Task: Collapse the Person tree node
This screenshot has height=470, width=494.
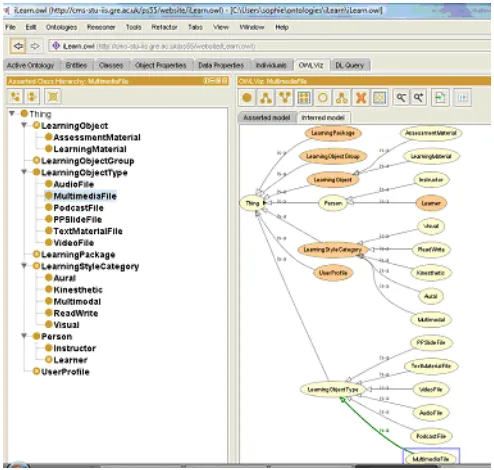Action: click(x=24, y=336)
